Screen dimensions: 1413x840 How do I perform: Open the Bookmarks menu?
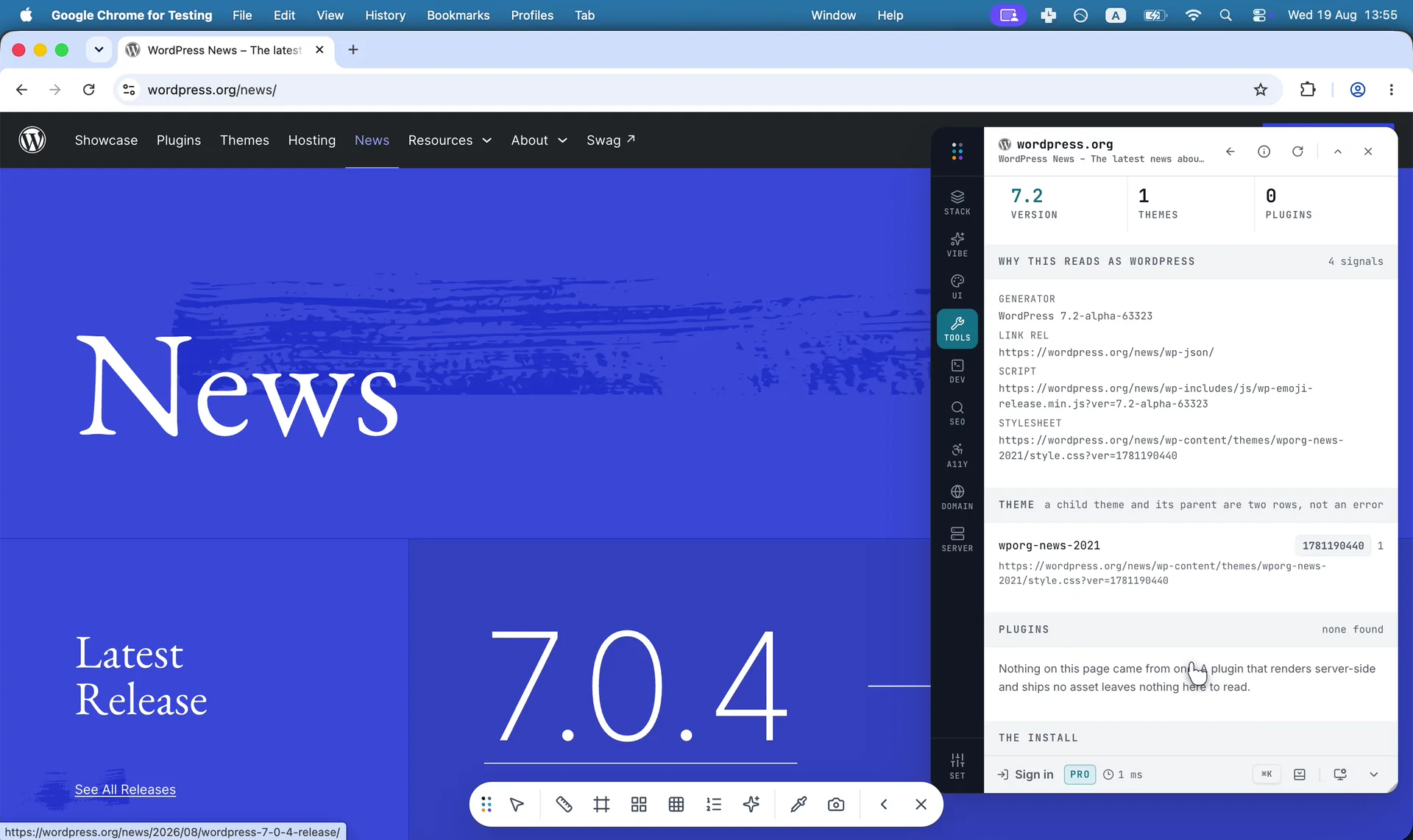click(x=458, y=15)
